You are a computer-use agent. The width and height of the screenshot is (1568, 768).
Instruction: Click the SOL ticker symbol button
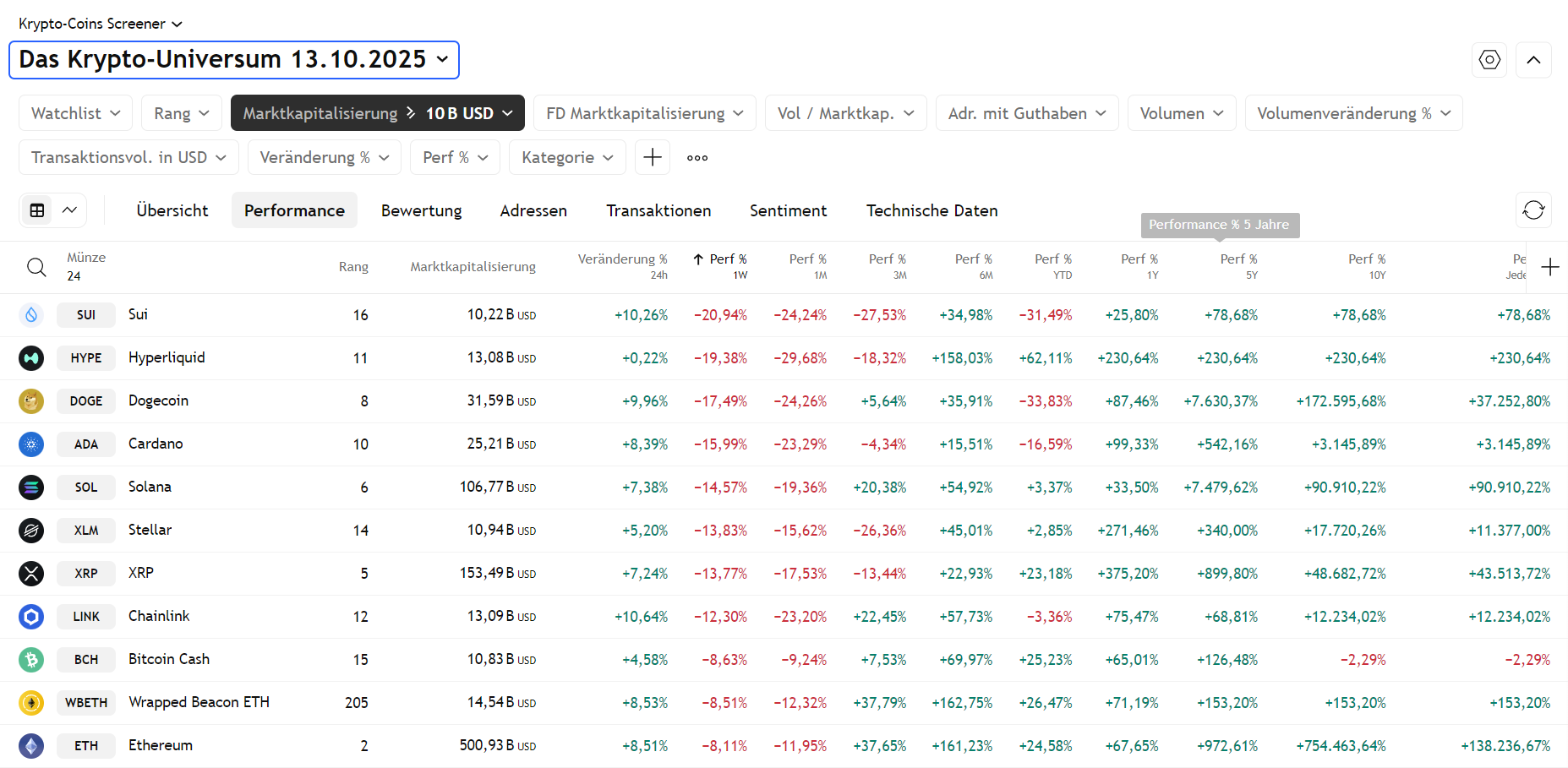click(x=86, y=487)
